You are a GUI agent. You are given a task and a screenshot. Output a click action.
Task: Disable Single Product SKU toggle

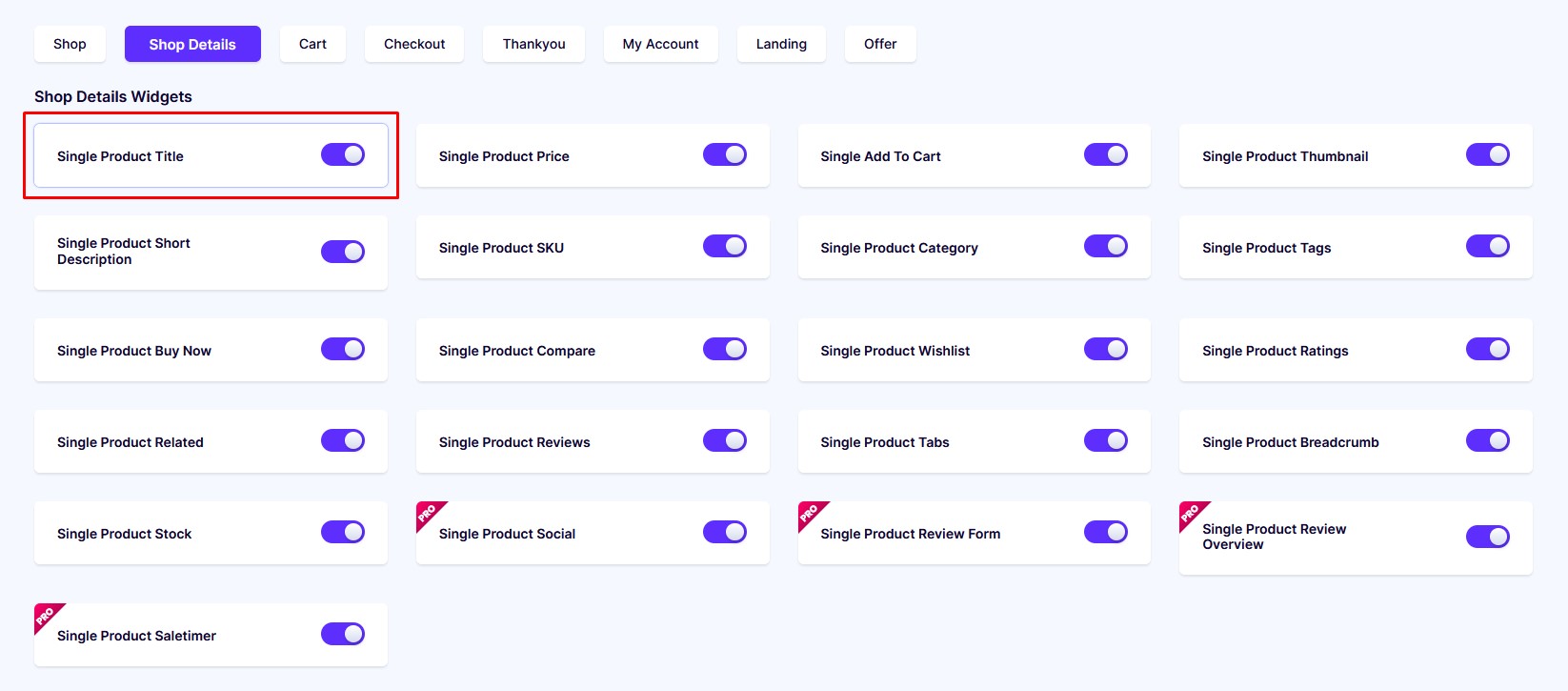[725, 246]
